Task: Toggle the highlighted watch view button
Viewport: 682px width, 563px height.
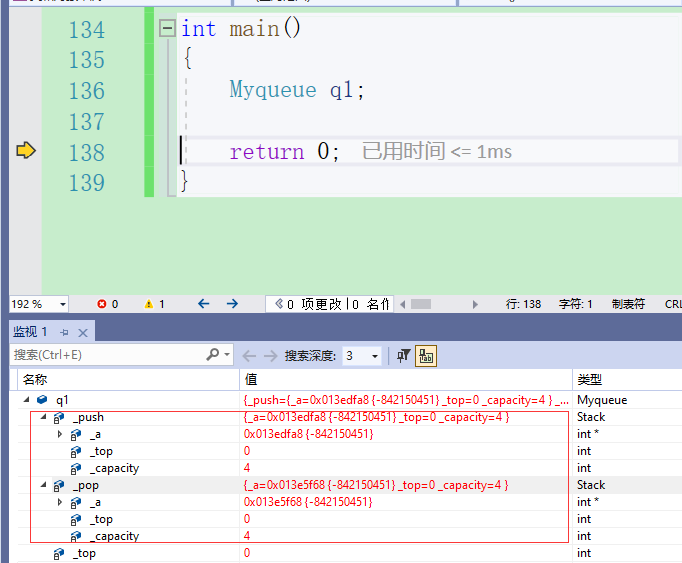Action: (x=426, y=355)
